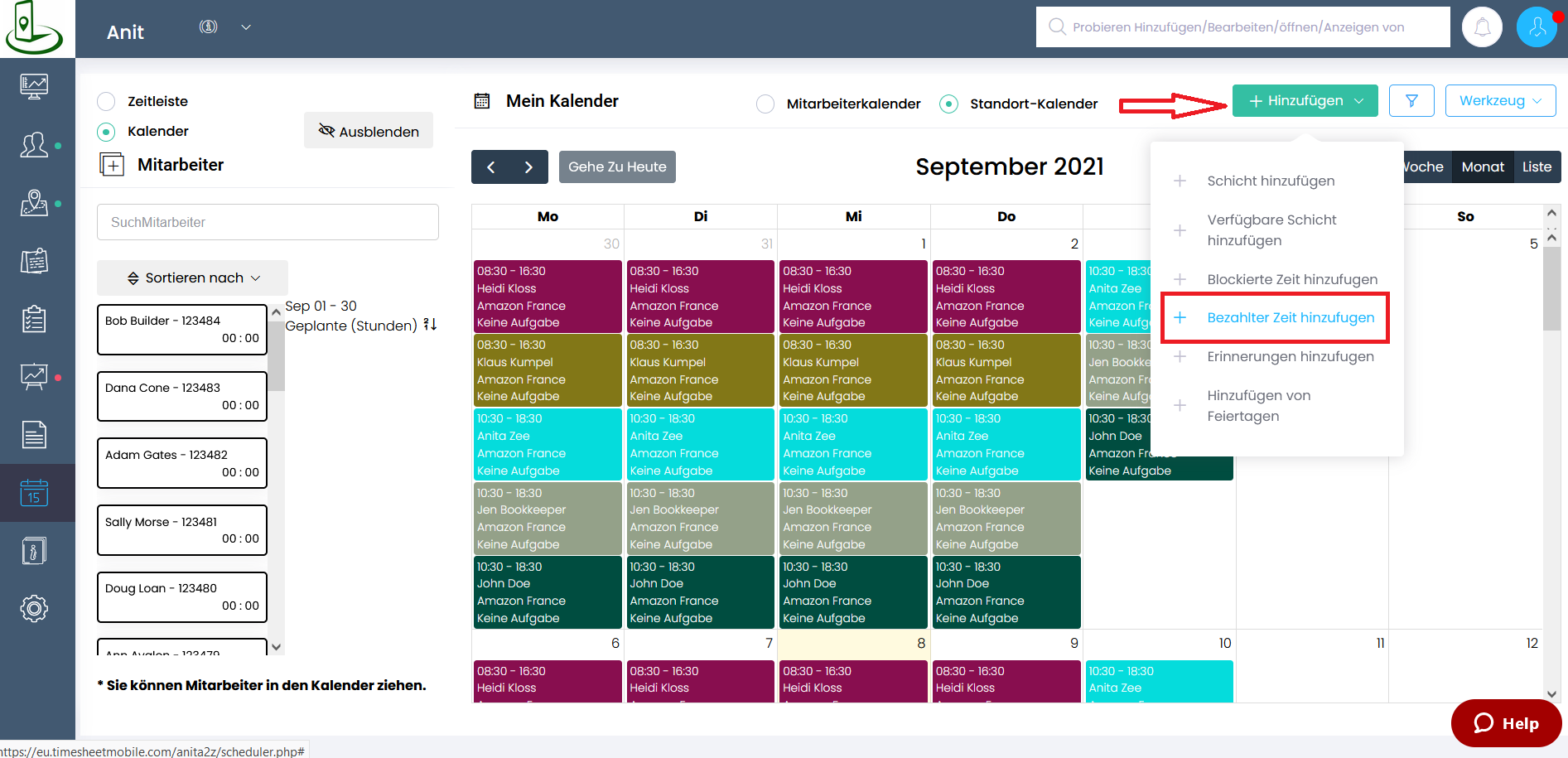The height and width of the screenshot is (758, 1568).
Task: Open the notifications bell
Action: [1482, 27]
